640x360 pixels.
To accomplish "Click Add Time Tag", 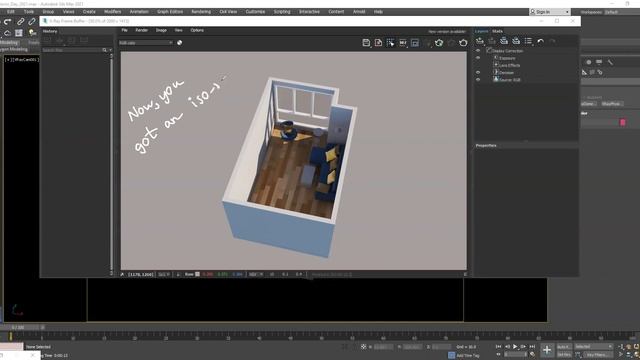I will point(468,356).
